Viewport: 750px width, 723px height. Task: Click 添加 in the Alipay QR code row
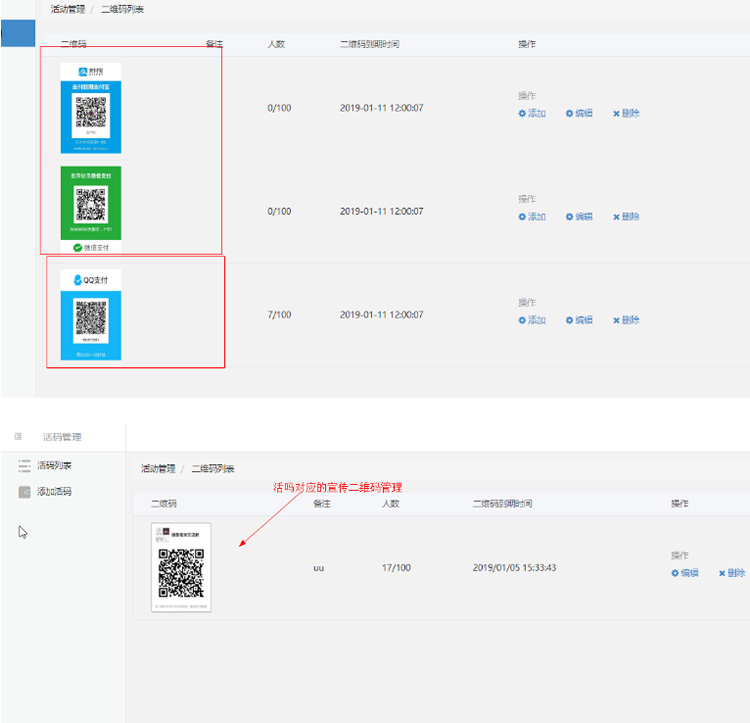532,113
